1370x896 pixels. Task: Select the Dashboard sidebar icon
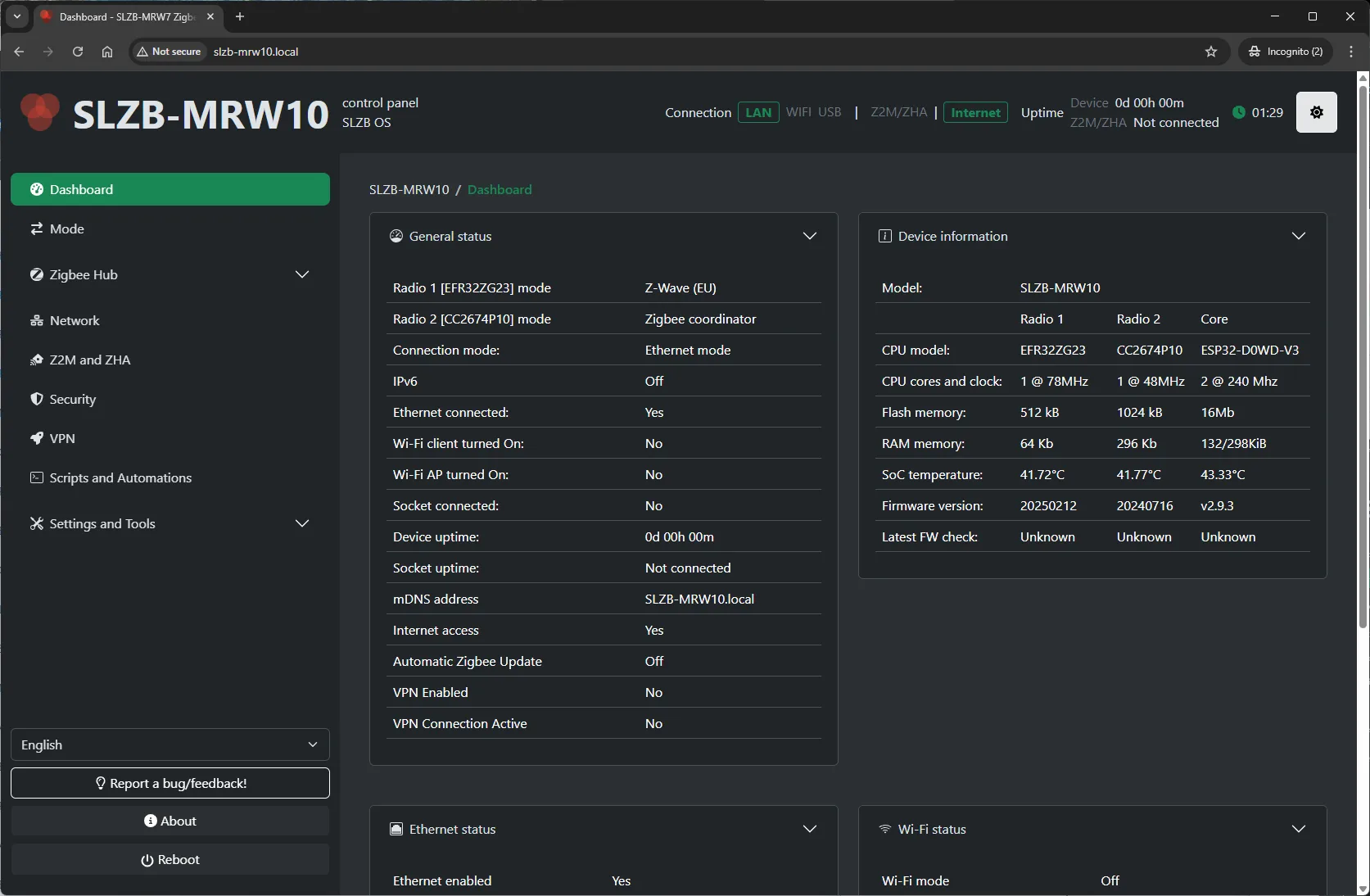(38, 189)
